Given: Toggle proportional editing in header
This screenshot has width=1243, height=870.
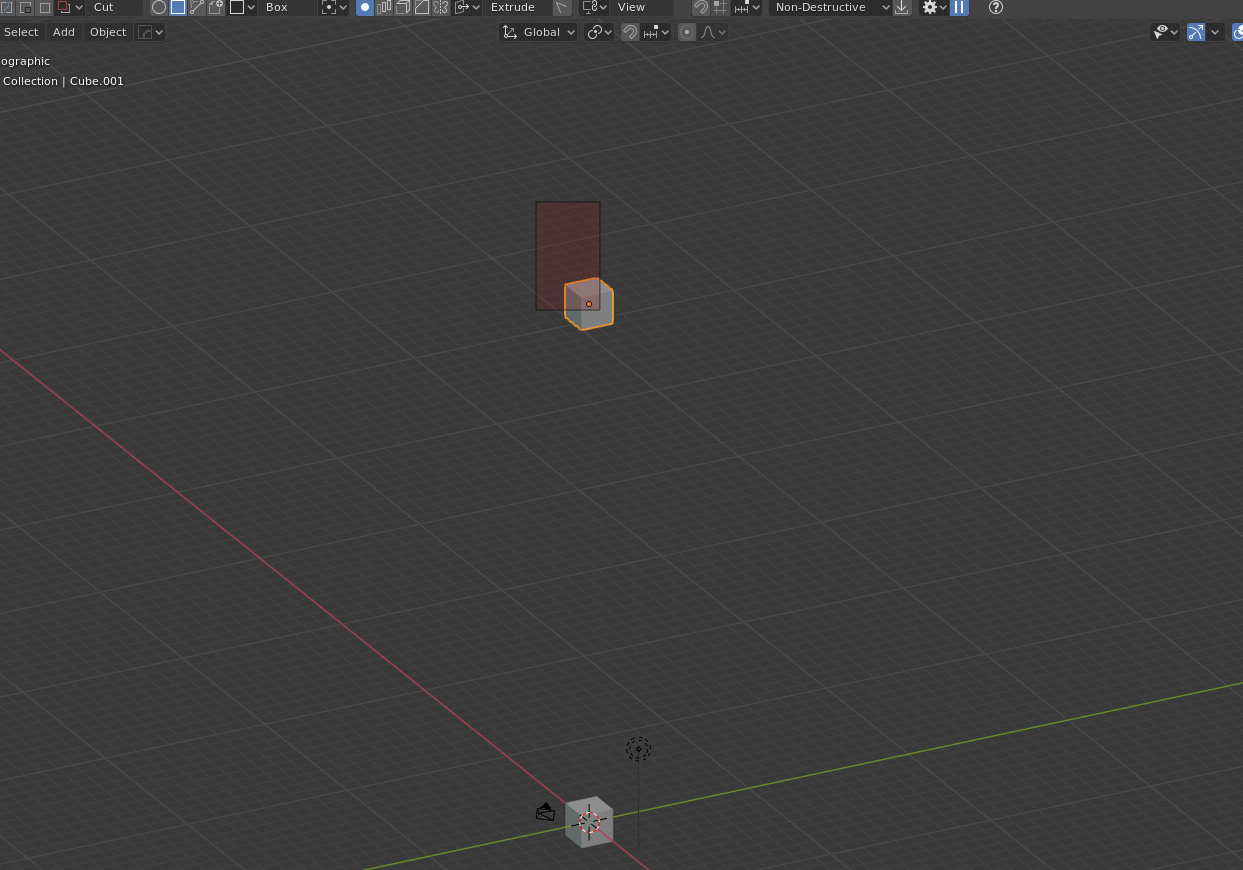Looking at the screenshot, I should click(x=687, y=32).
